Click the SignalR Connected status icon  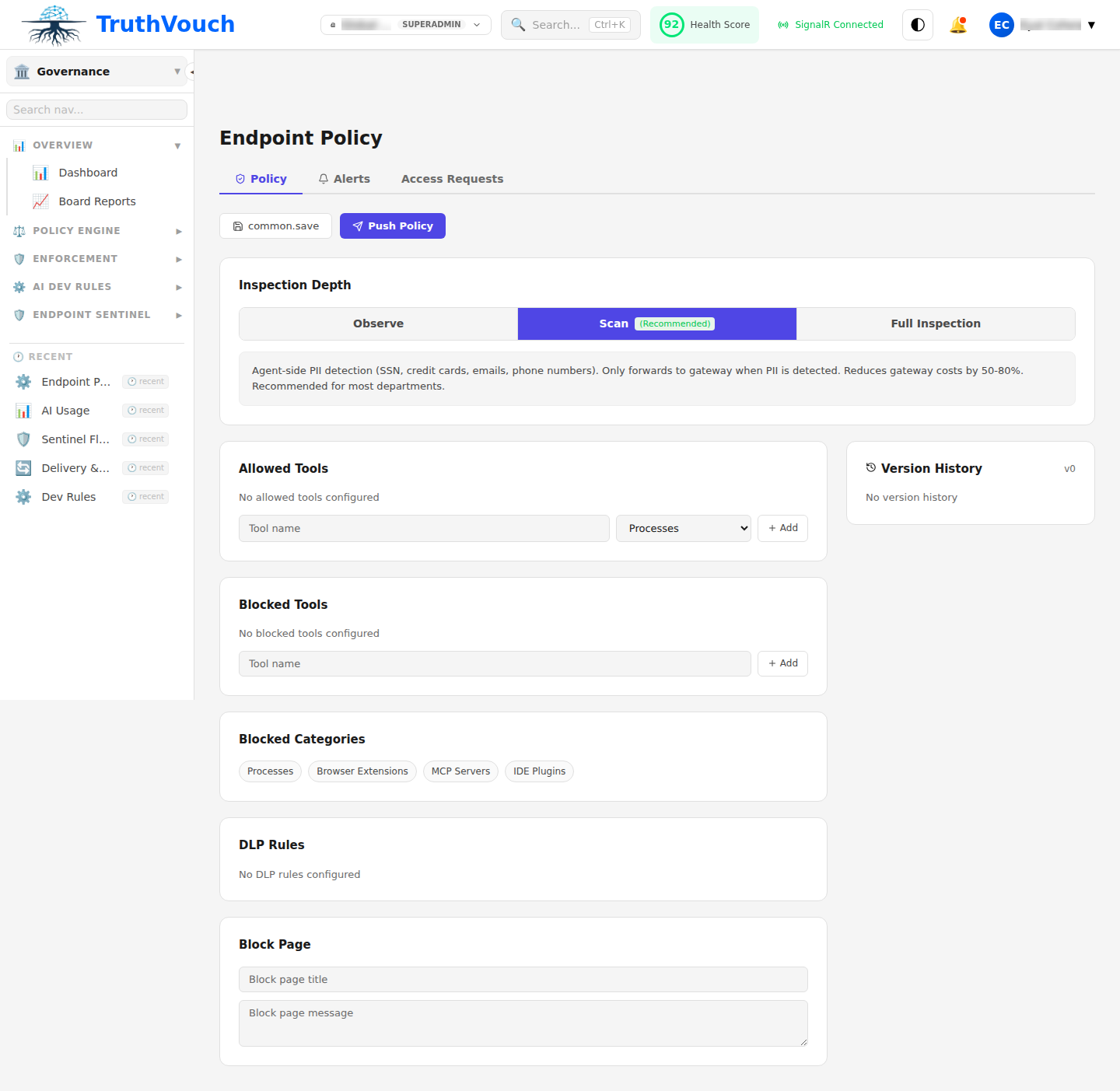[x=783, y=24]
